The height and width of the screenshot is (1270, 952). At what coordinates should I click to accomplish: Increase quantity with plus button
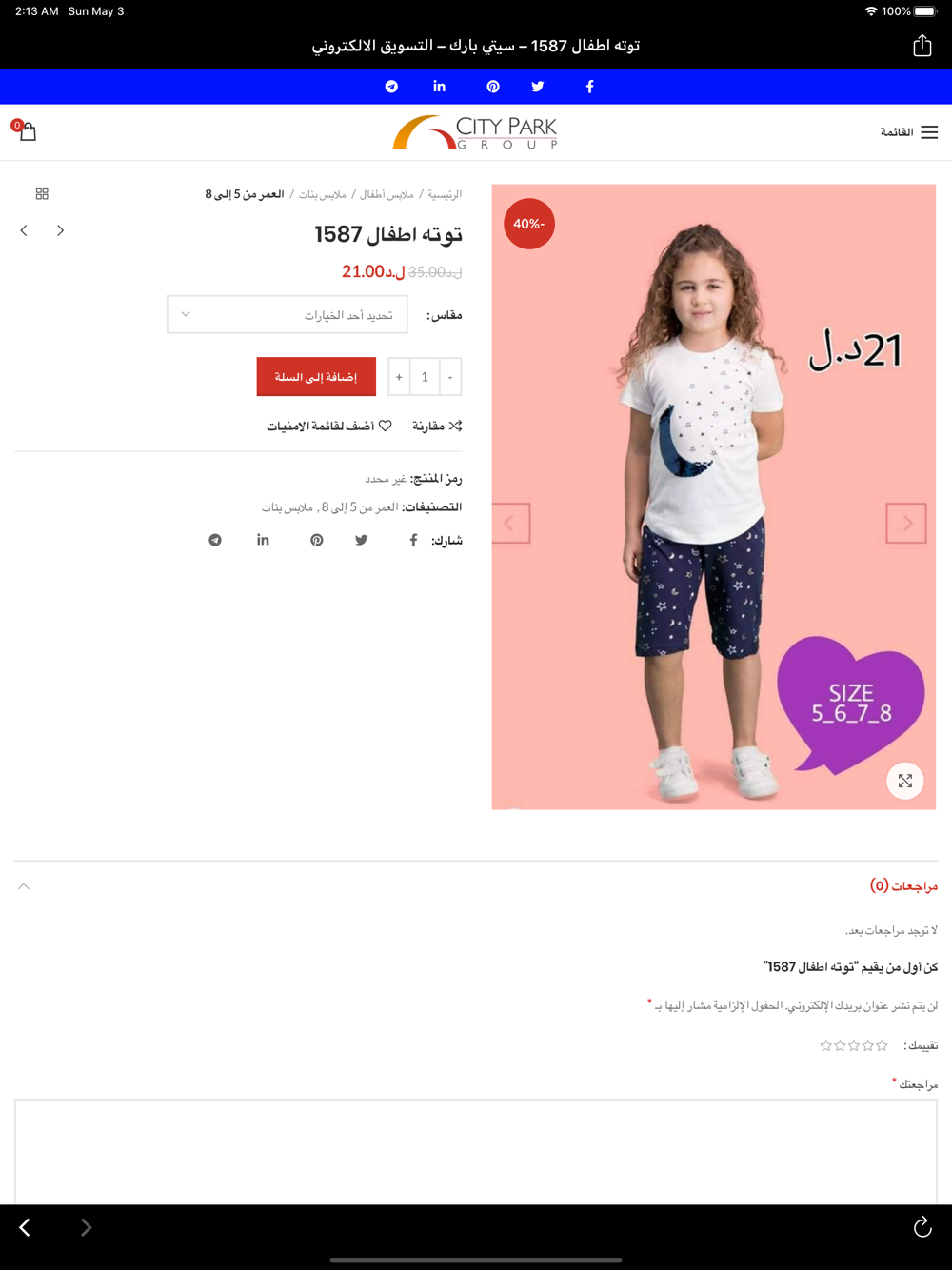click(399, 377)
